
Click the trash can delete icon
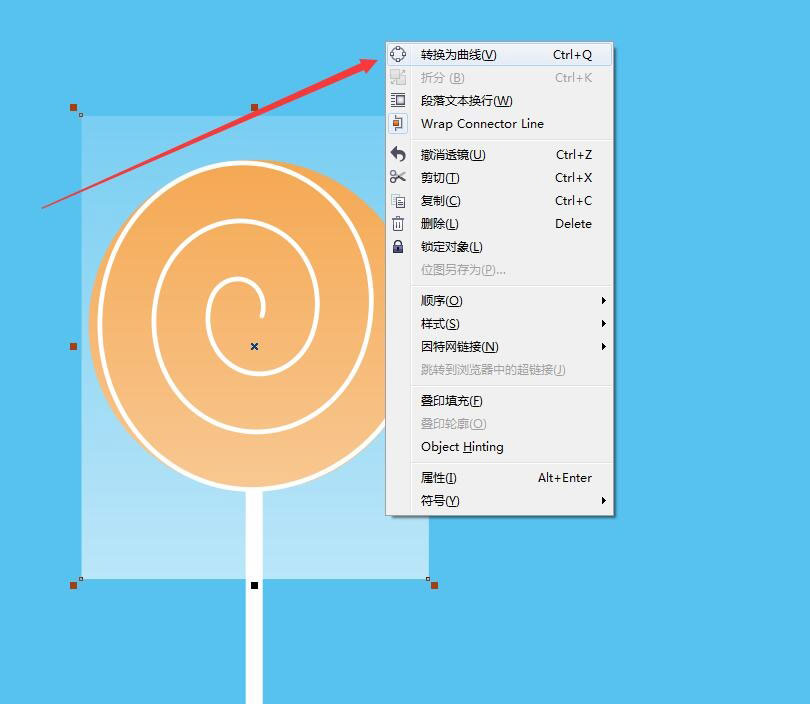[398, 224]
